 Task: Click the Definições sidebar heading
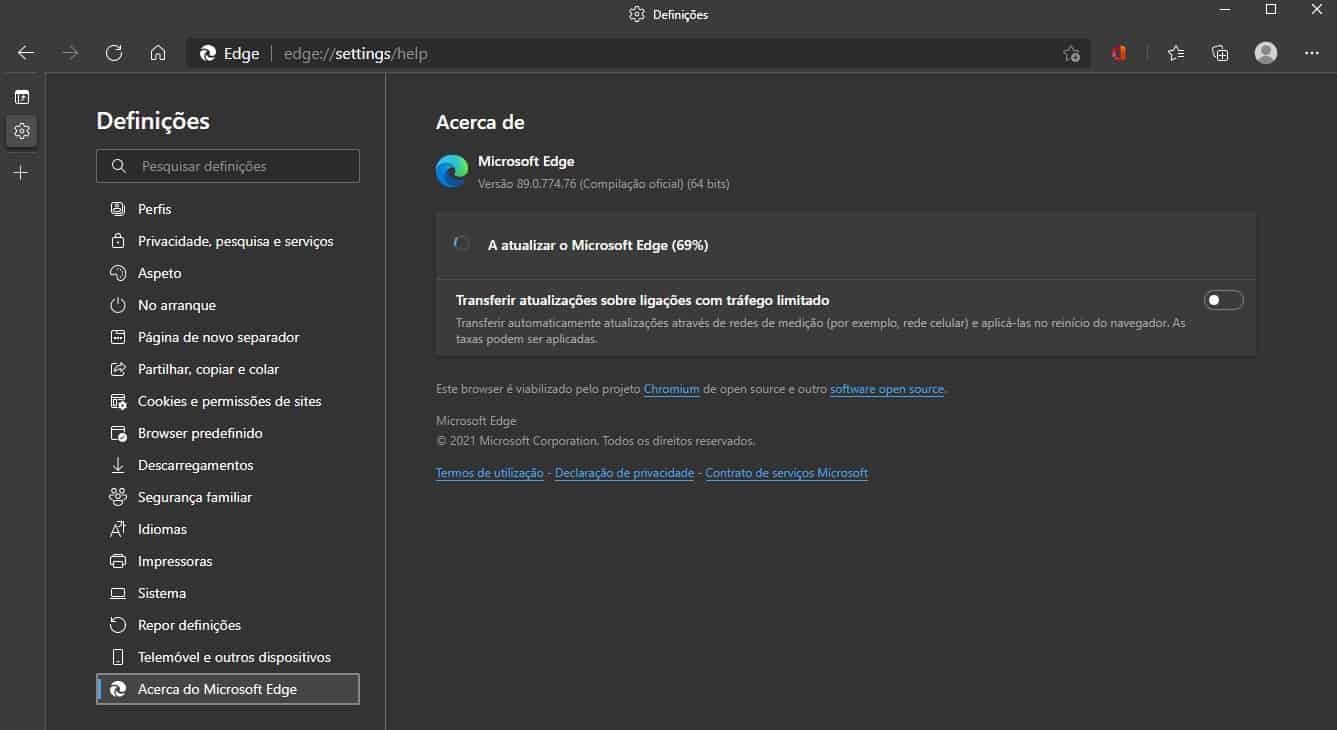[x=153, y=121]
